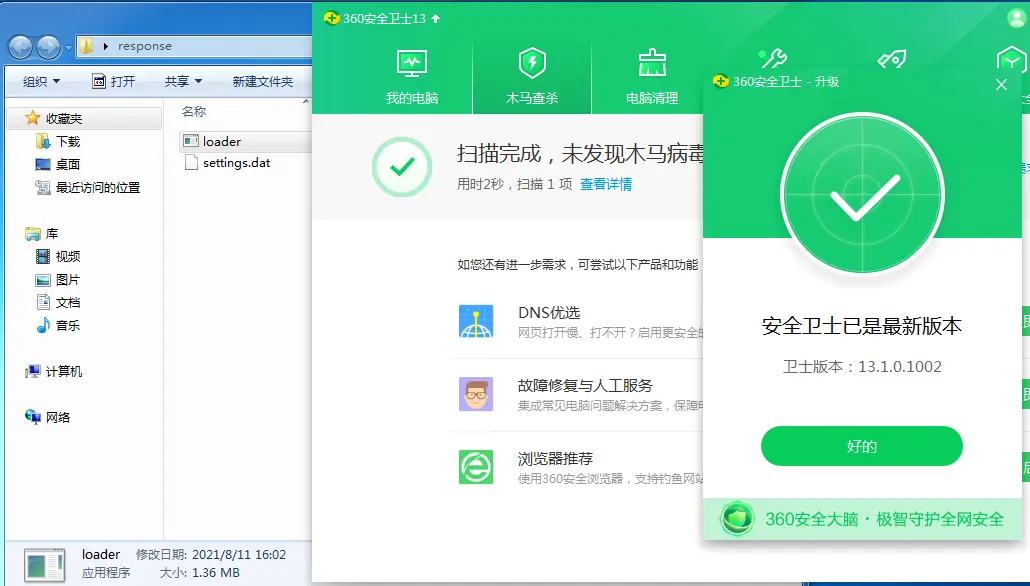Open 桌面 in navigation pane
Image resolution: width=1030 pixels, height=586 pixels.
(68, 164)
